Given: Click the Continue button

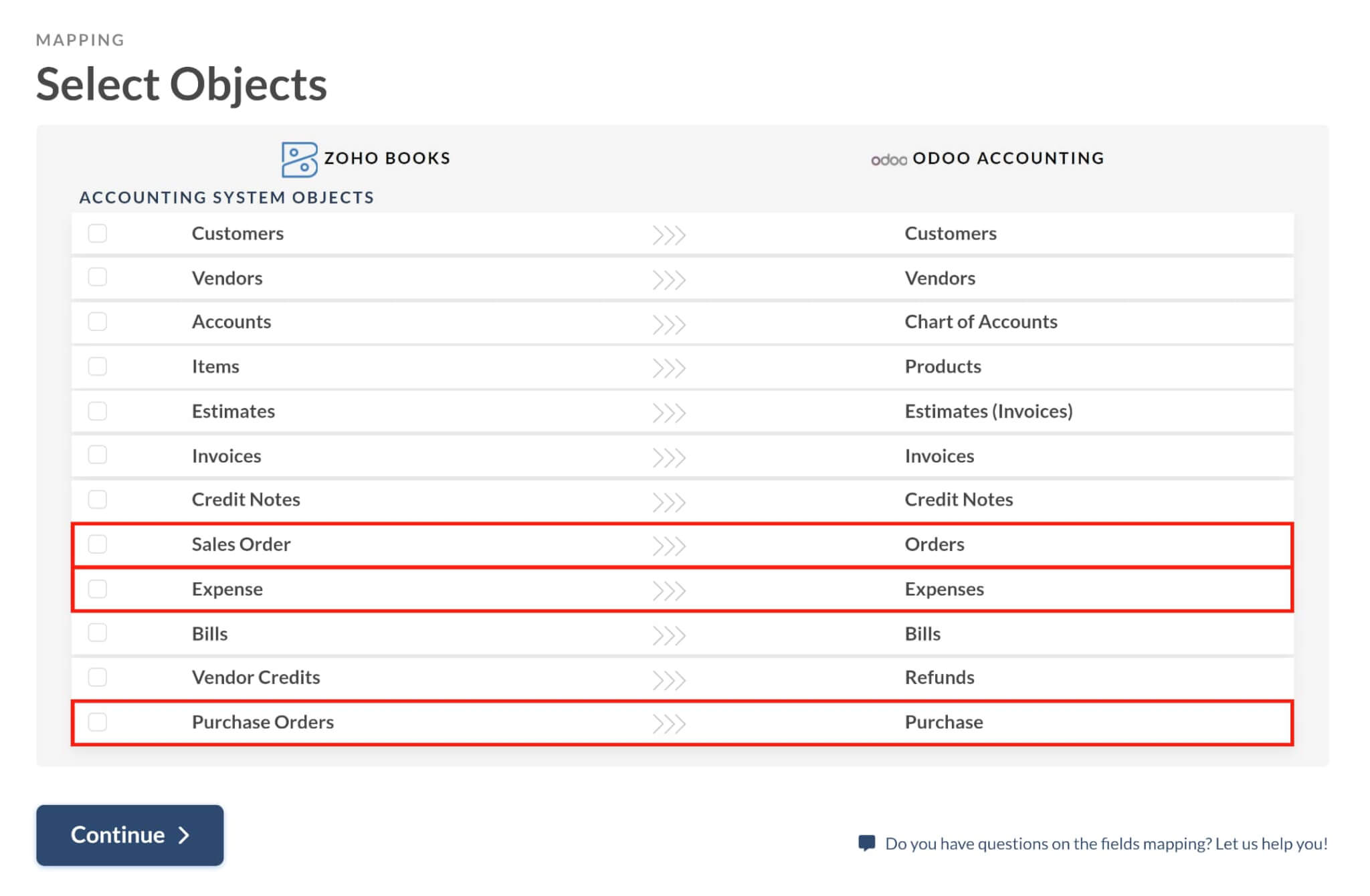Looking at the screenshot, I should tap(130, 835).
